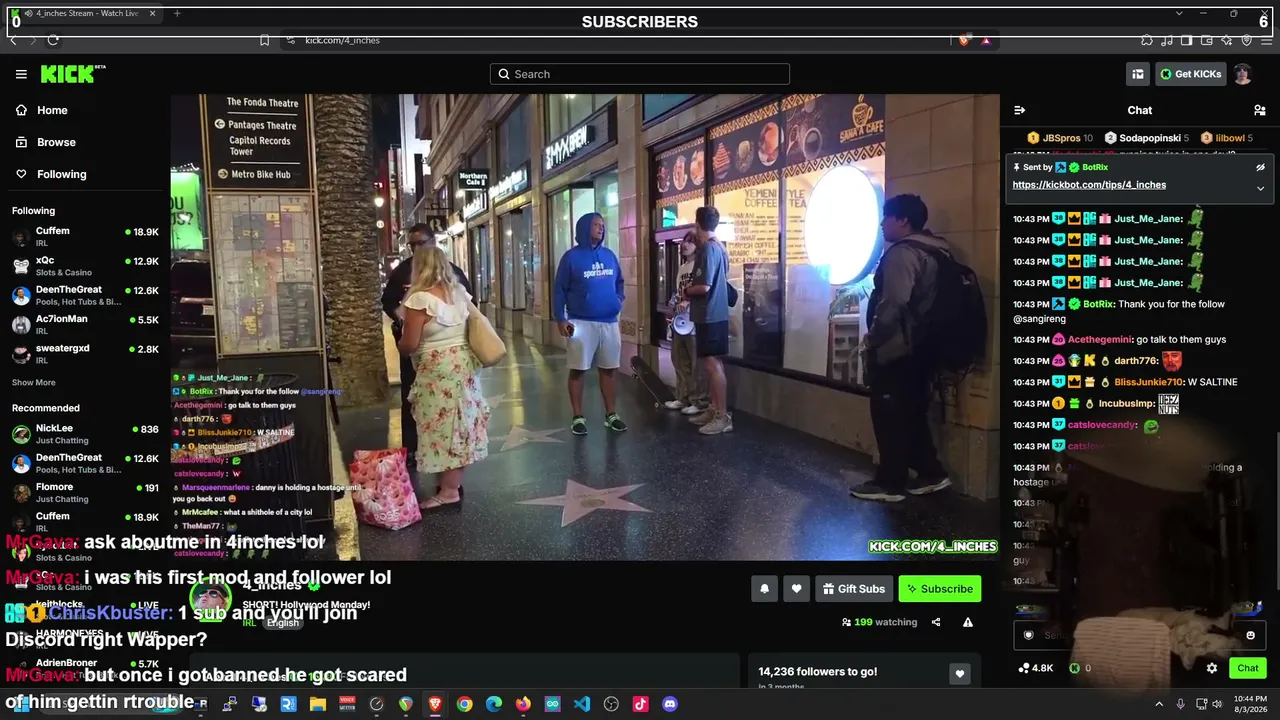Click darth776 username in chat
1280x720 pixels.
1136,361
